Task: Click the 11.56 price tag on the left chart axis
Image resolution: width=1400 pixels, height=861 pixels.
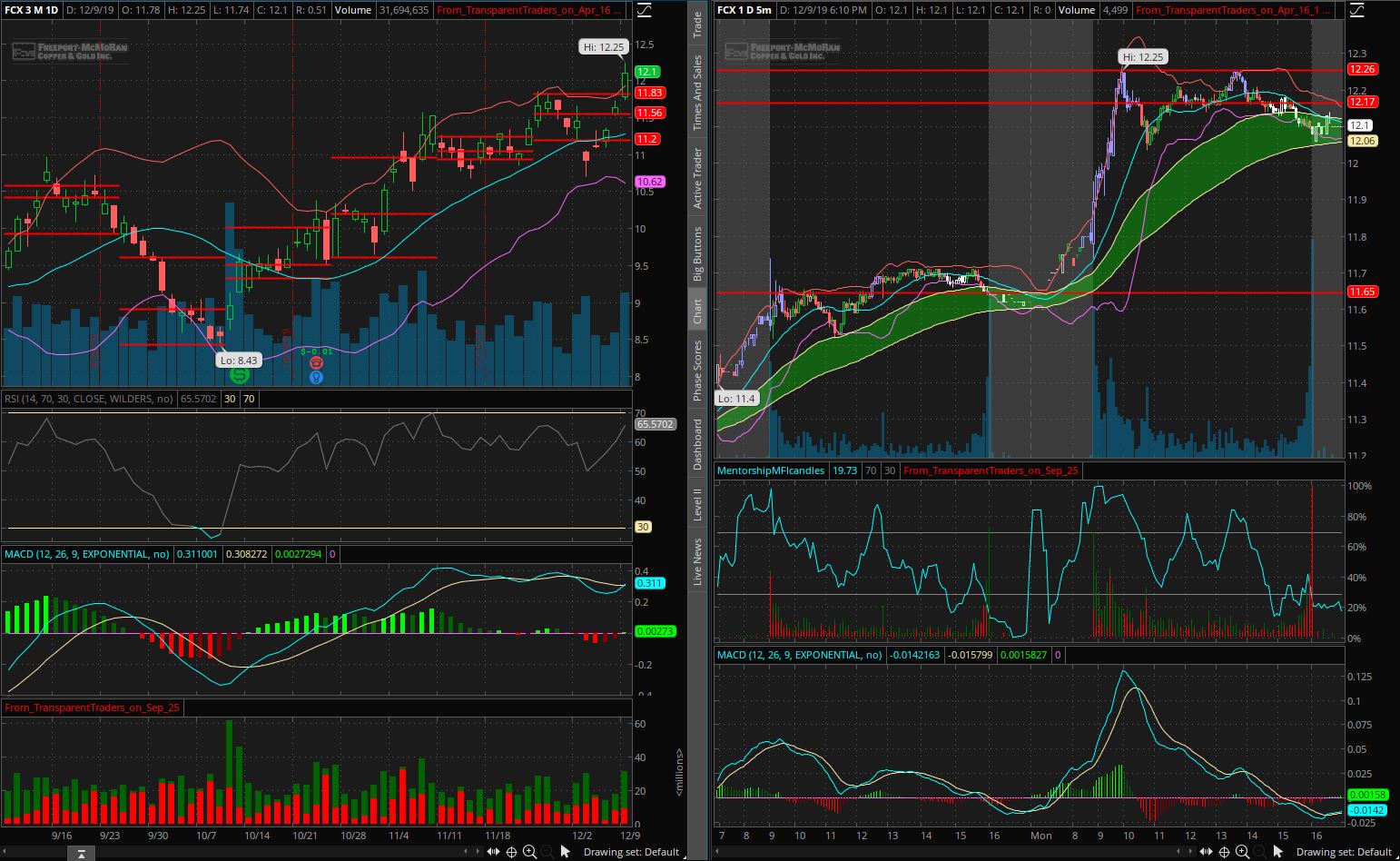Action: point(649,113)
